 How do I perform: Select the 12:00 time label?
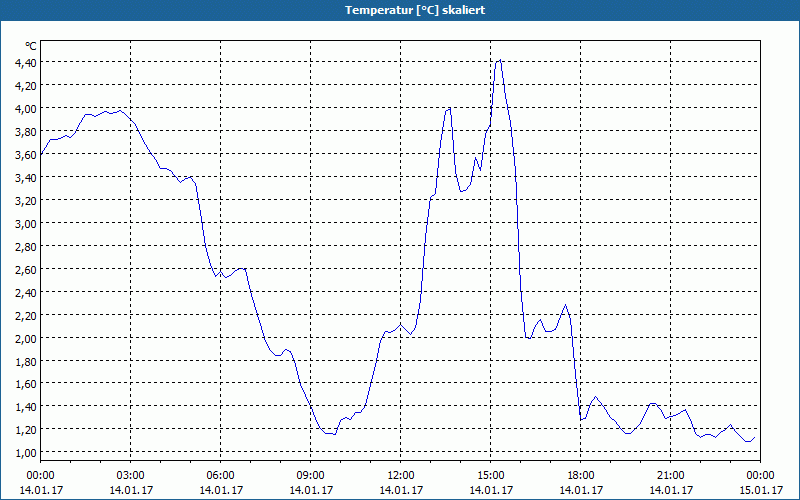401,476
